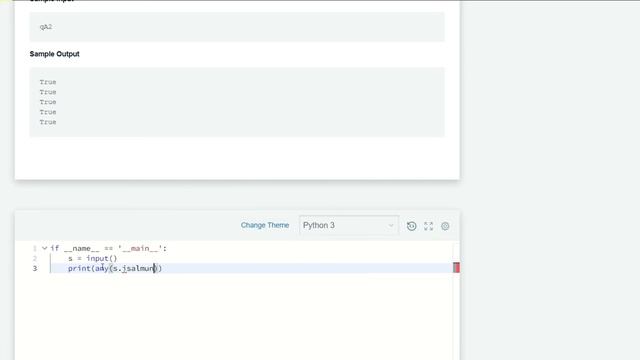Screen dimensions: 640x360
Task: Click line number 2 in the gutter
Action: [35, 258]
